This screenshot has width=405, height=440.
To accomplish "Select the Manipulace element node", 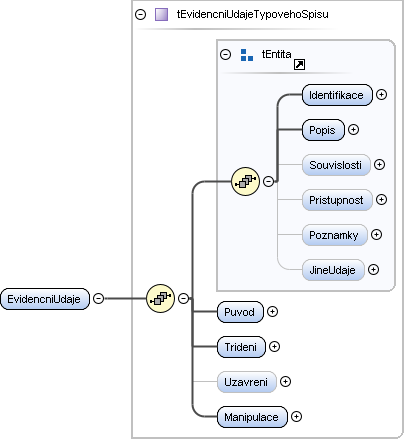I will click(x=252, y=417).
